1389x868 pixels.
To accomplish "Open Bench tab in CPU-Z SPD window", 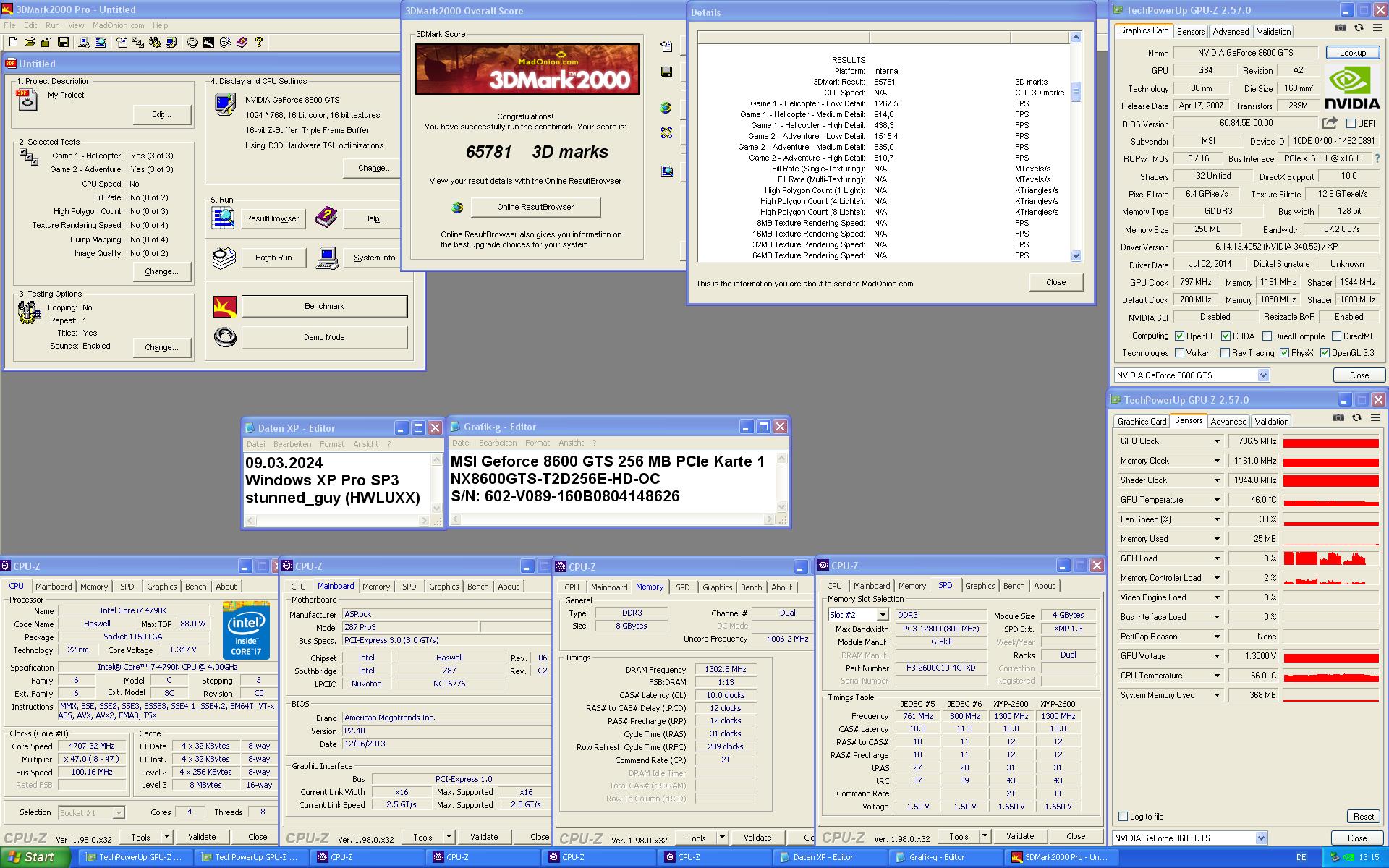I will point(1014,586).
